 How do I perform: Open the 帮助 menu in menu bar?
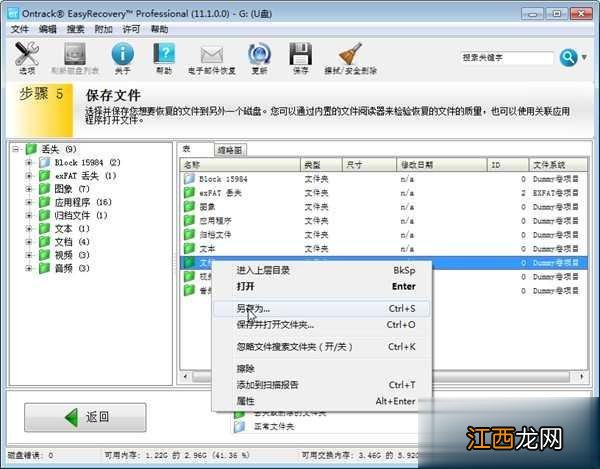[159, 29]
